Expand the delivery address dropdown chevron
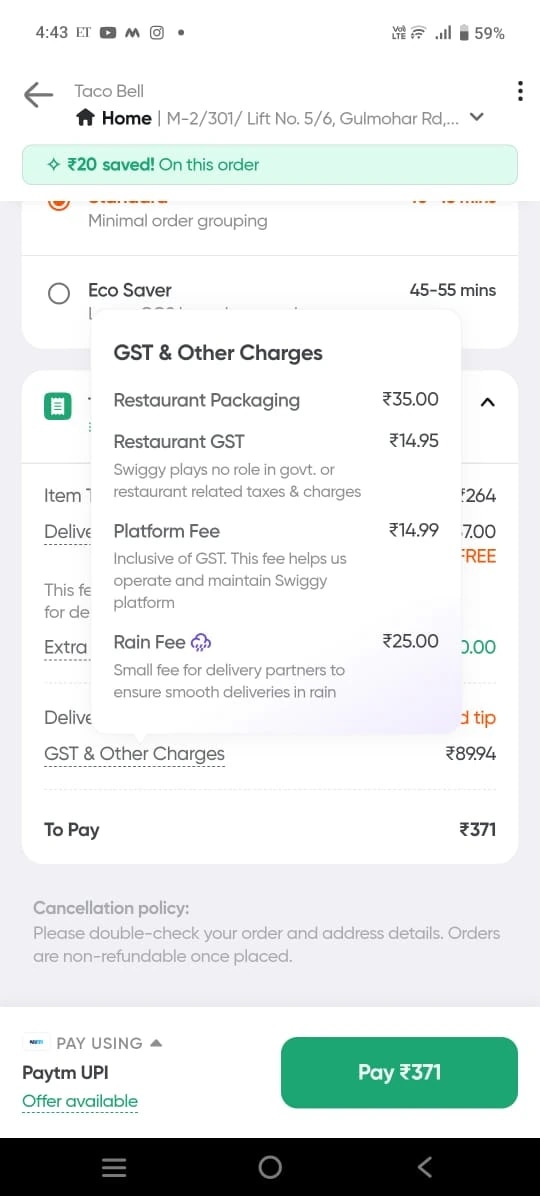The width and height of the screenshot is (540, 1196). (477, 117)
